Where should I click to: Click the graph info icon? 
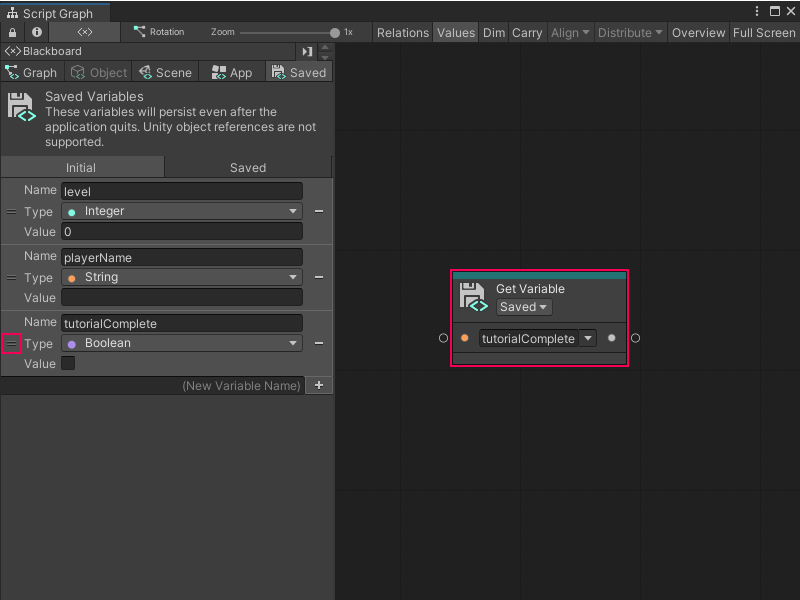click(x=36, y=32)
